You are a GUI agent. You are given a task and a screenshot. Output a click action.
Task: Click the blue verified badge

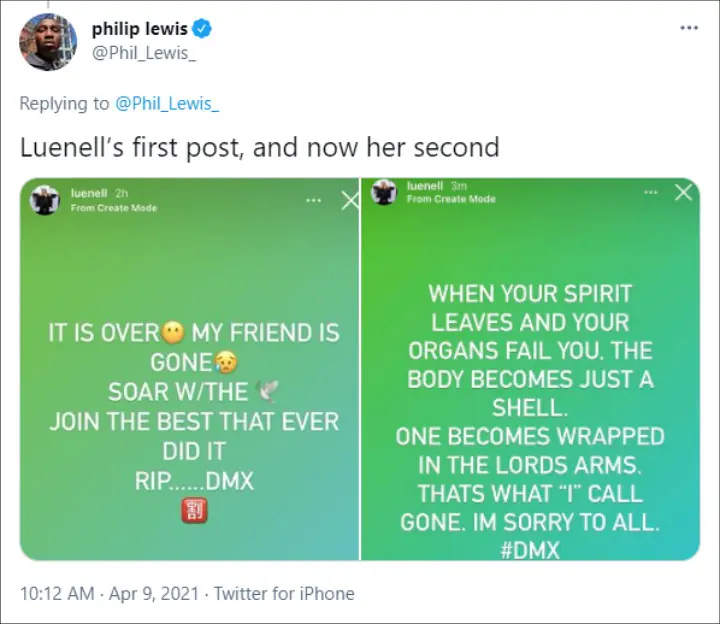tap(195, 29)
